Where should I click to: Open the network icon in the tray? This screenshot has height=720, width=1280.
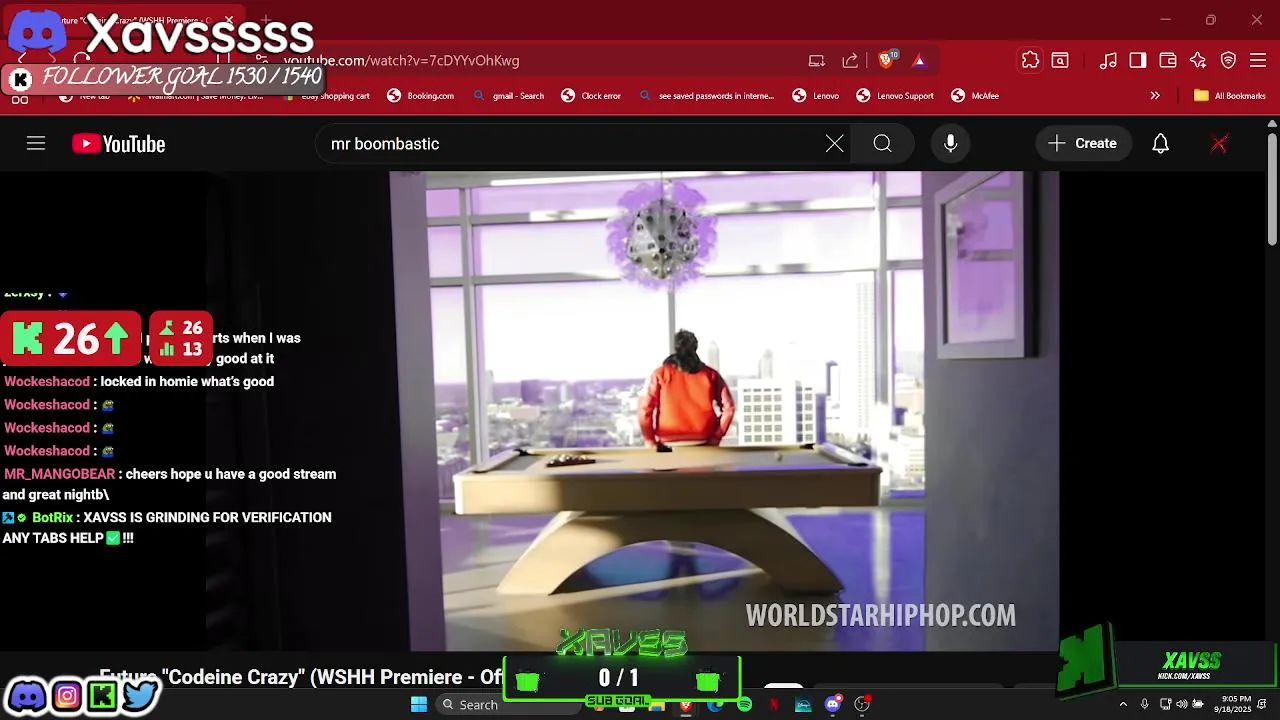tap(1166, 705)
